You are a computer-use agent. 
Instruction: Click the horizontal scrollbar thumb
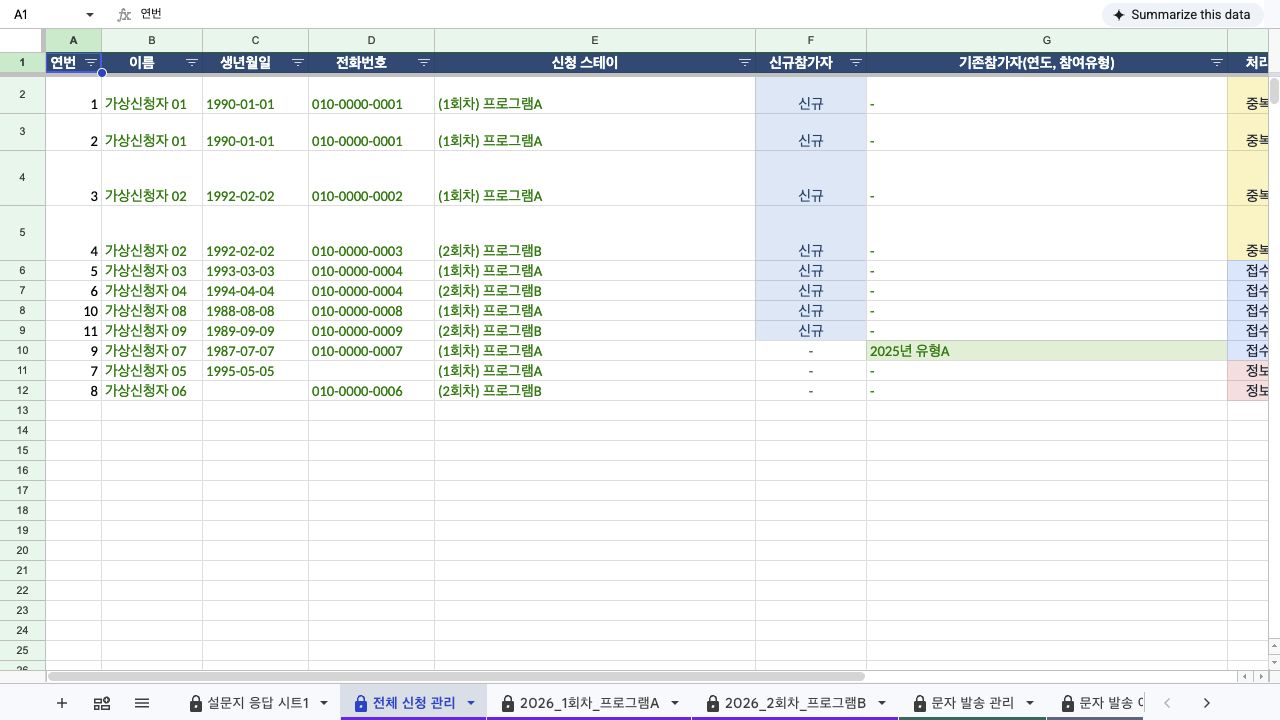pos(456,677)
